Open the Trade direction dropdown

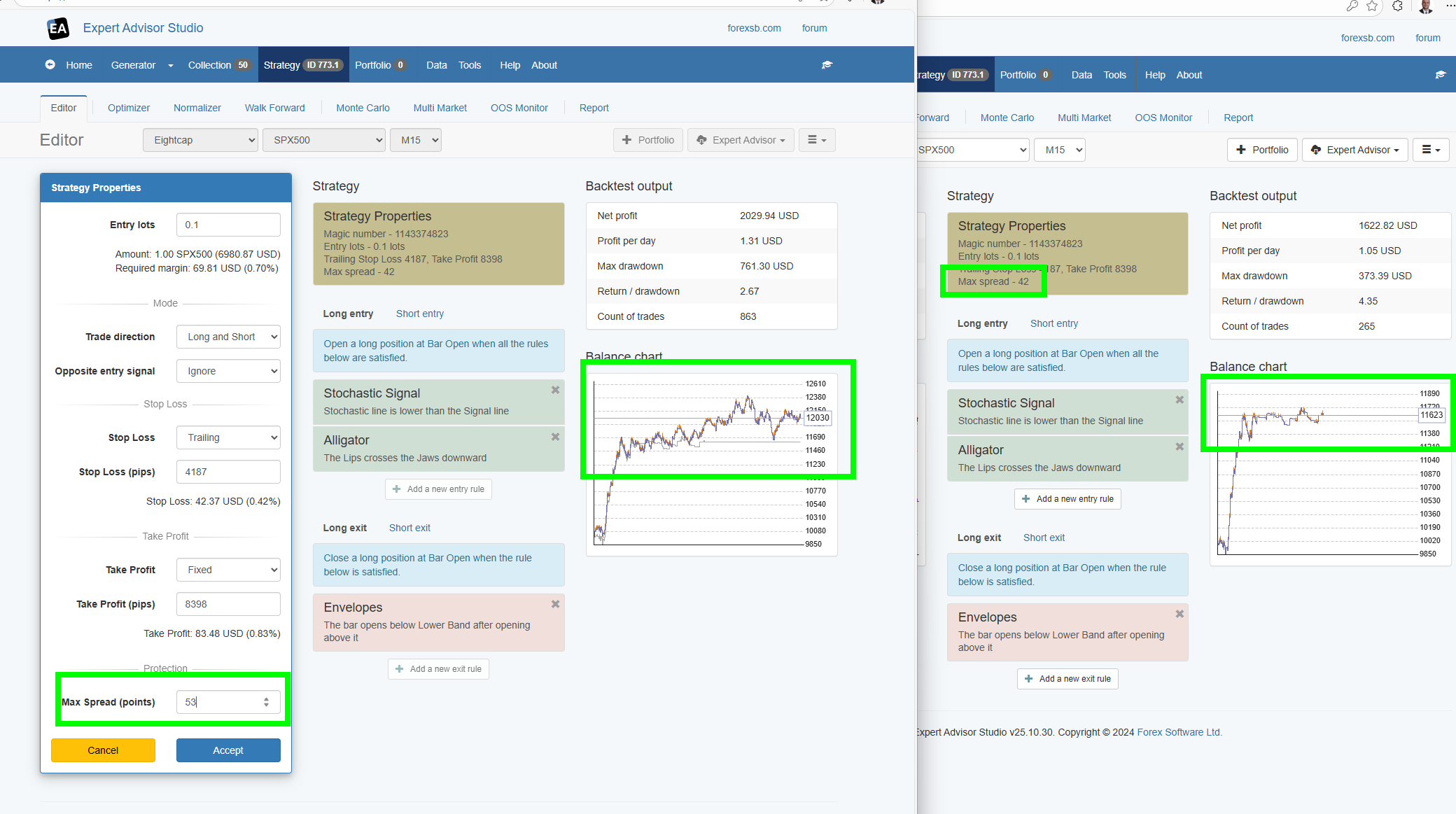point(228,337)
